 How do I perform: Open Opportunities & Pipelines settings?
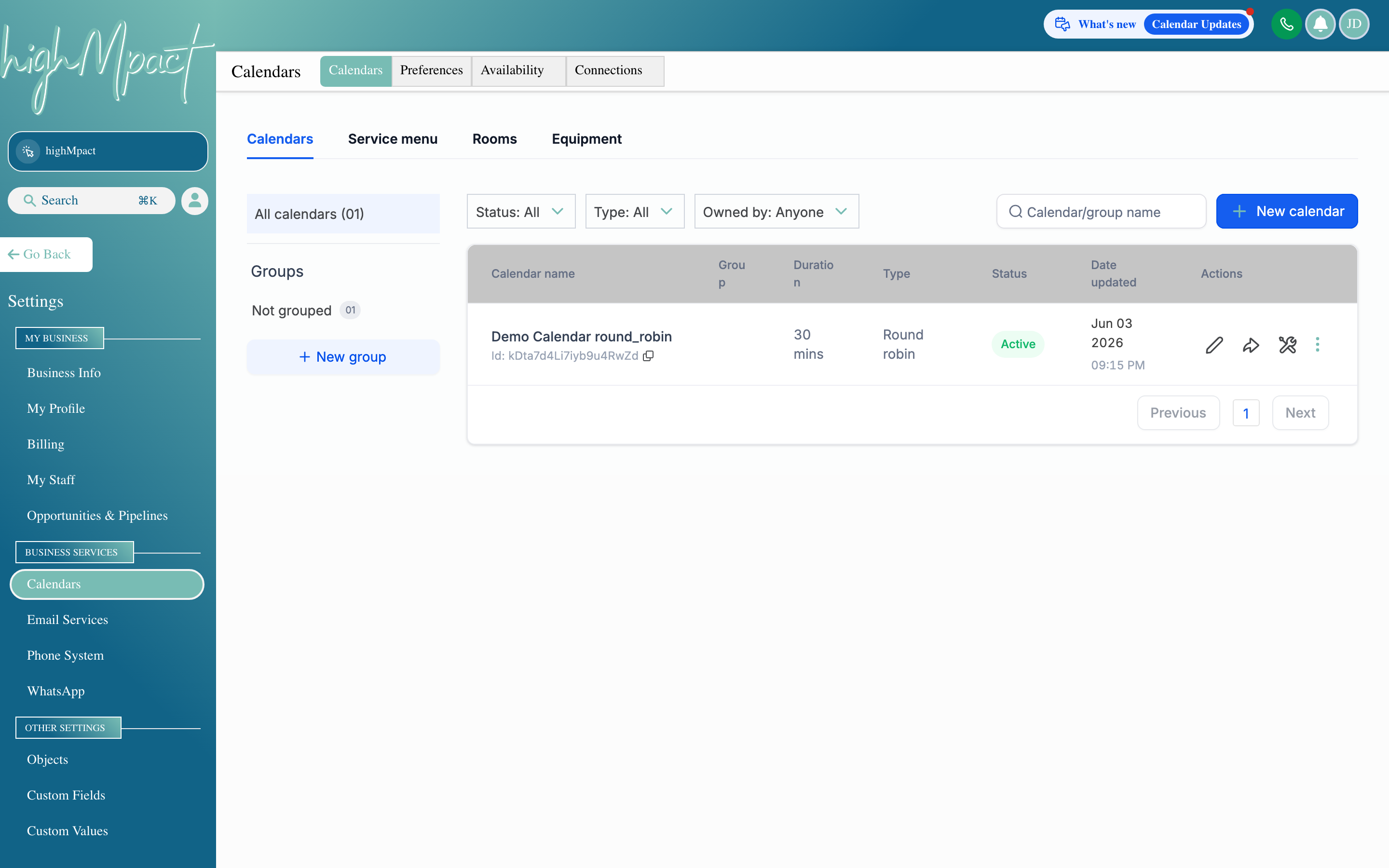(97, 515)
